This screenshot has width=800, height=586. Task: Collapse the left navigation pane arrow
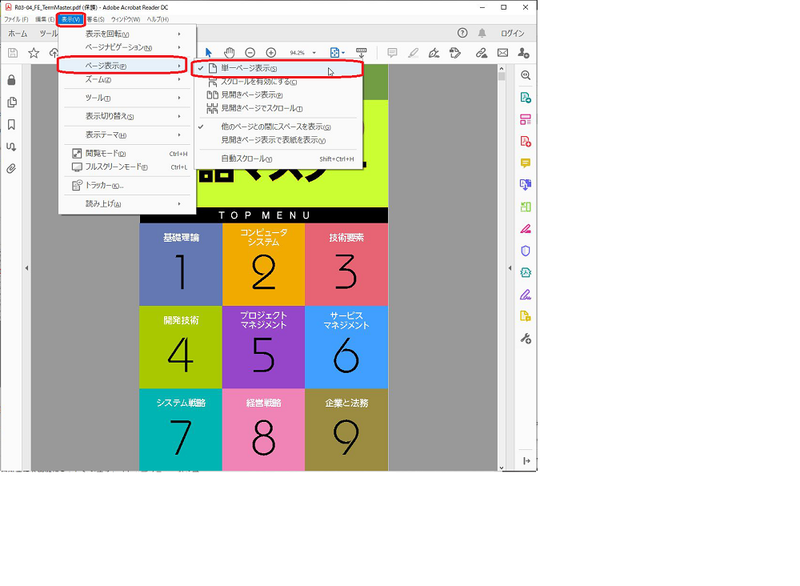point(27,268)
